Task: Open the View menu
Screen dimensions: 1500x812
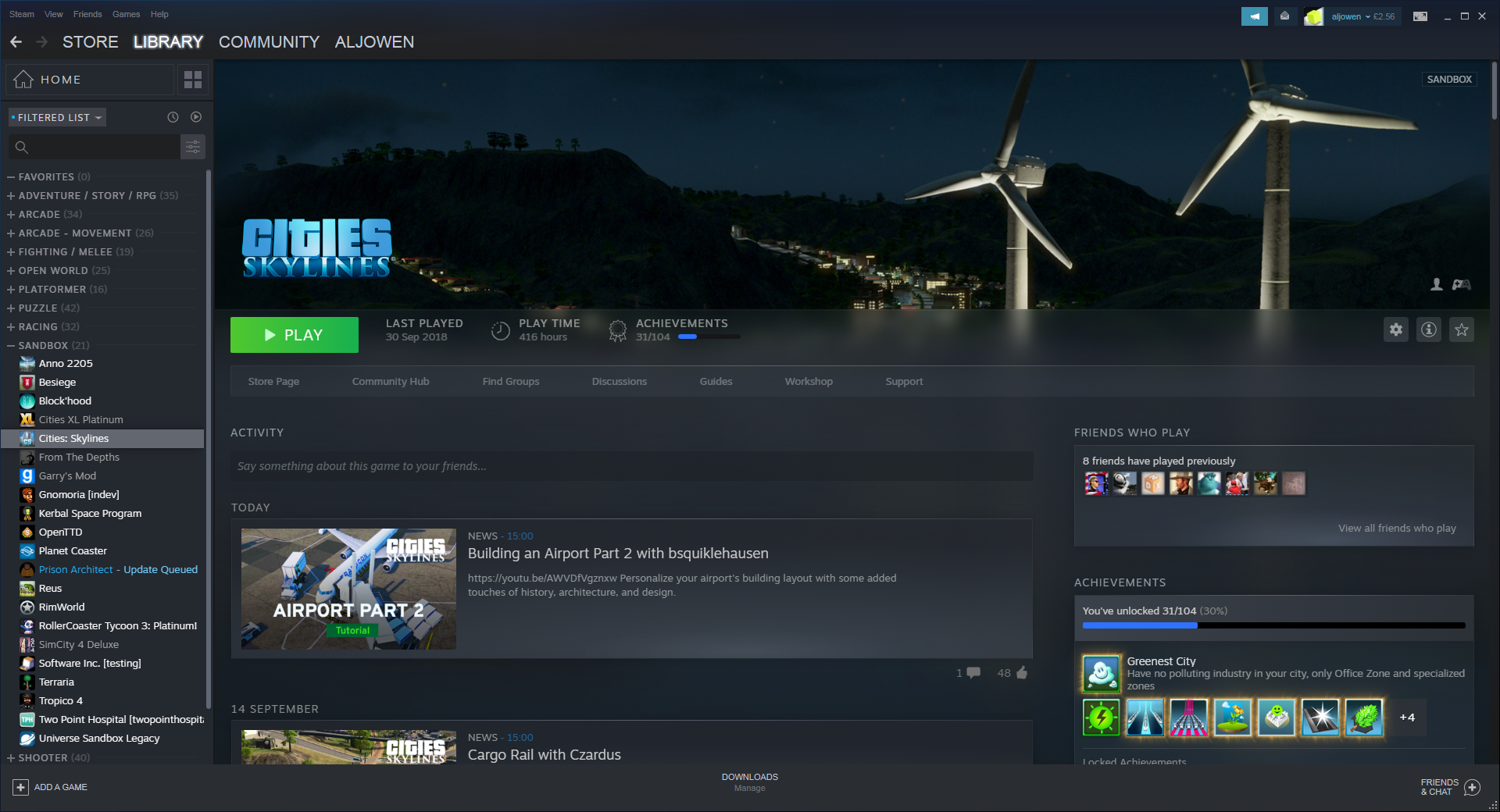Action: click(x=54, y=14)
